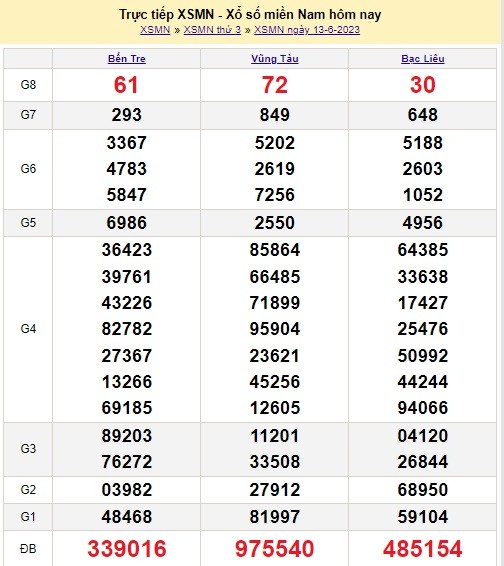
Task: Open the XSMN ngày 13-6-2023 link
Action: (307, 30)
